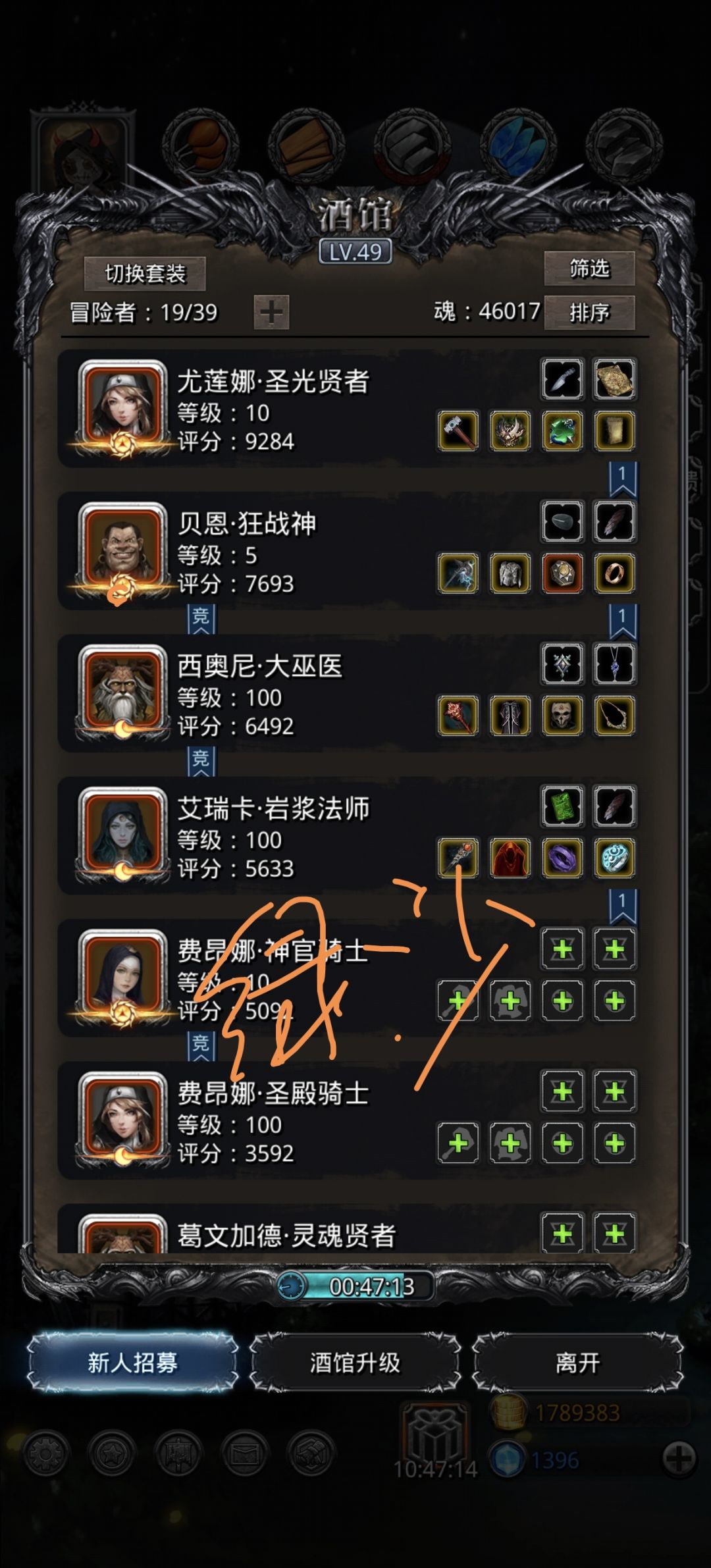Tap the skull mask item of 西奥尼·大巫医
The image size is (711, 1568).
tap(563, 716)
